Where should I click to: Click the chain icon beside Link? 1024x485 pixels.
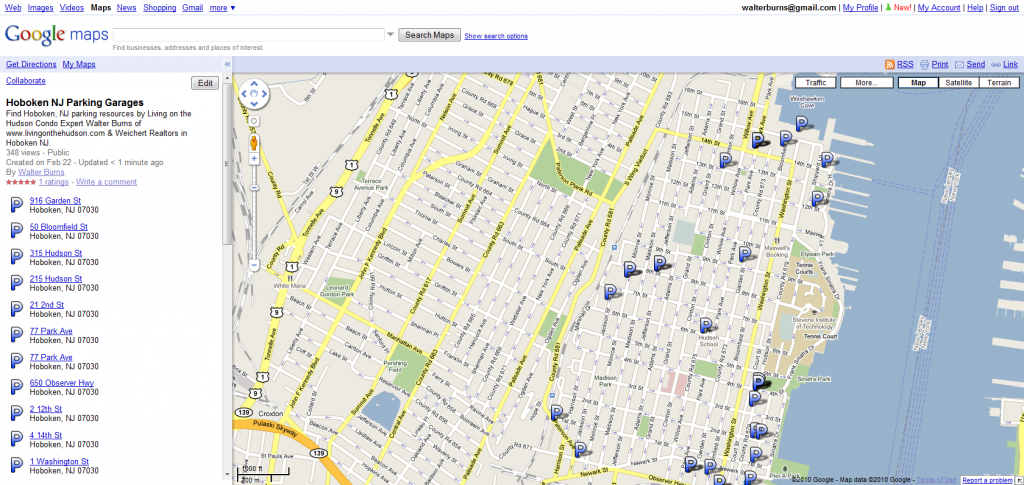pos(995,65)
